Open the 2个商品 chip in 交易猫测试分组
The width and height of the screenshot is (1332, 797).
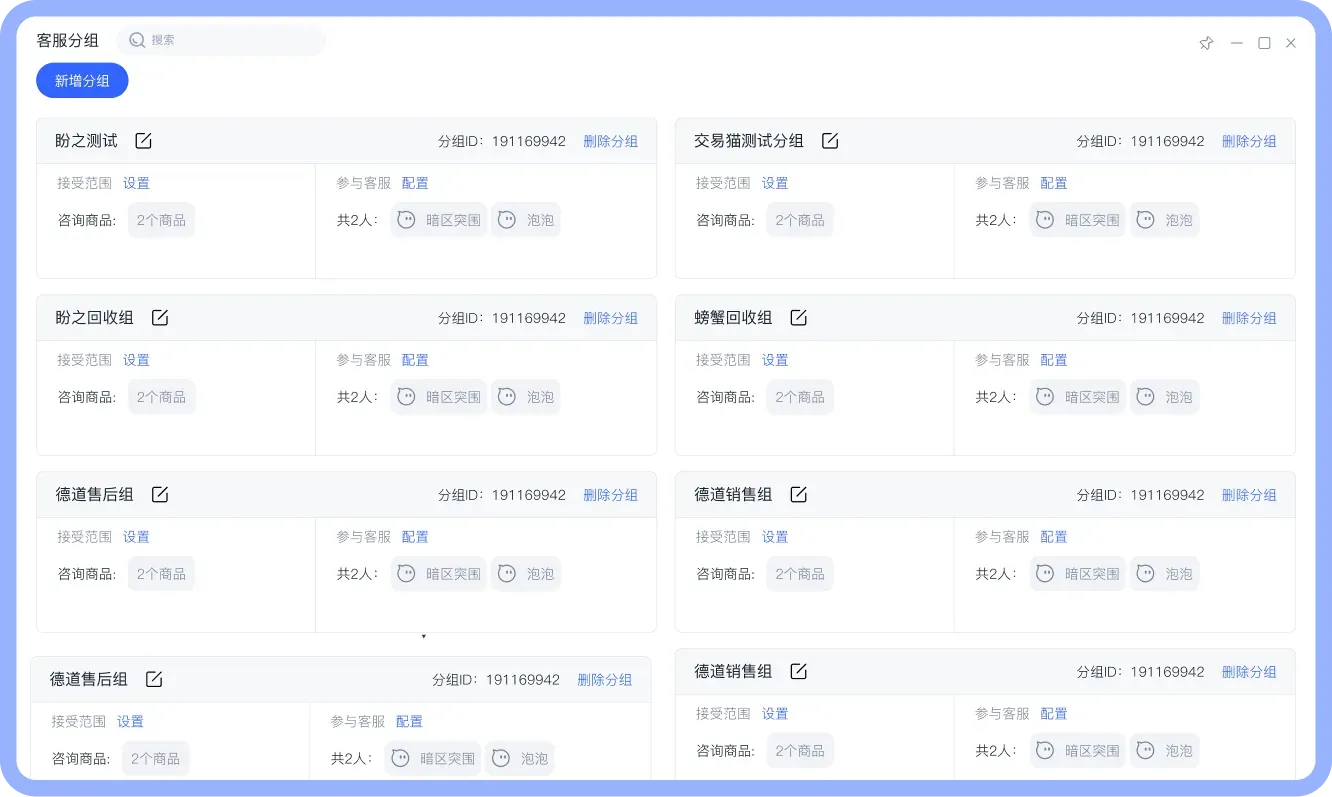point(800,220)
